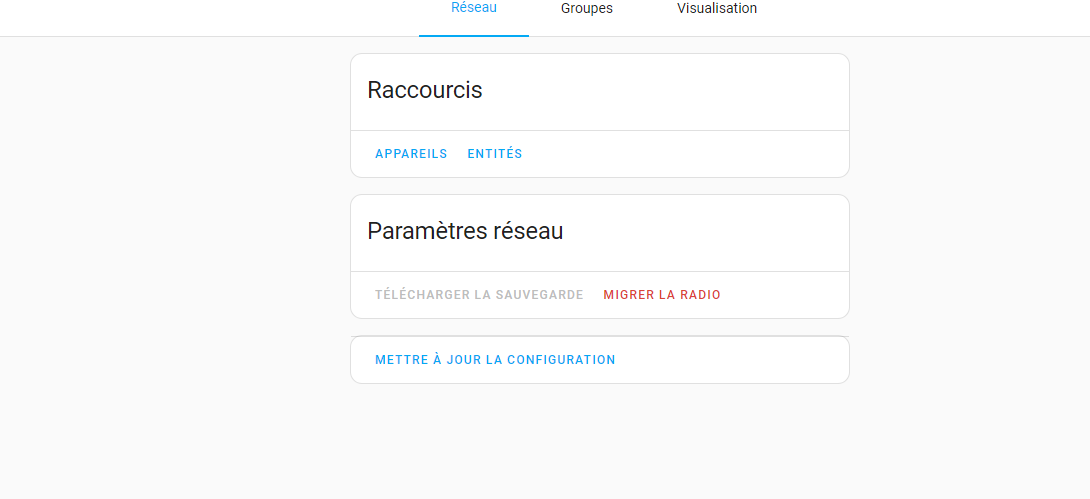The width and height of the screenshot is (1090, 499).
Task: Switch to the Réseau tab
Action: pyautogui.click(x=474, y=10)
